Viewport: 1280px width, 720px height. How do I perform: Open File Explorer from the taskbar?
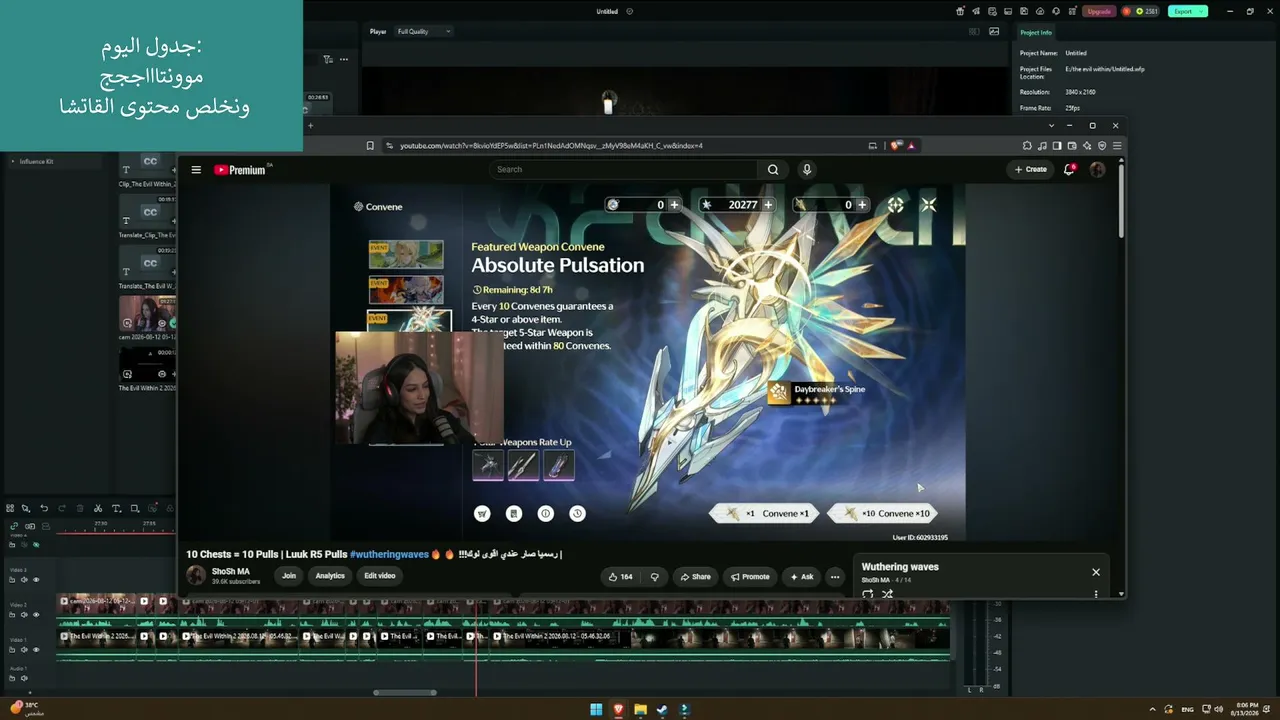[x=640, y=710]
